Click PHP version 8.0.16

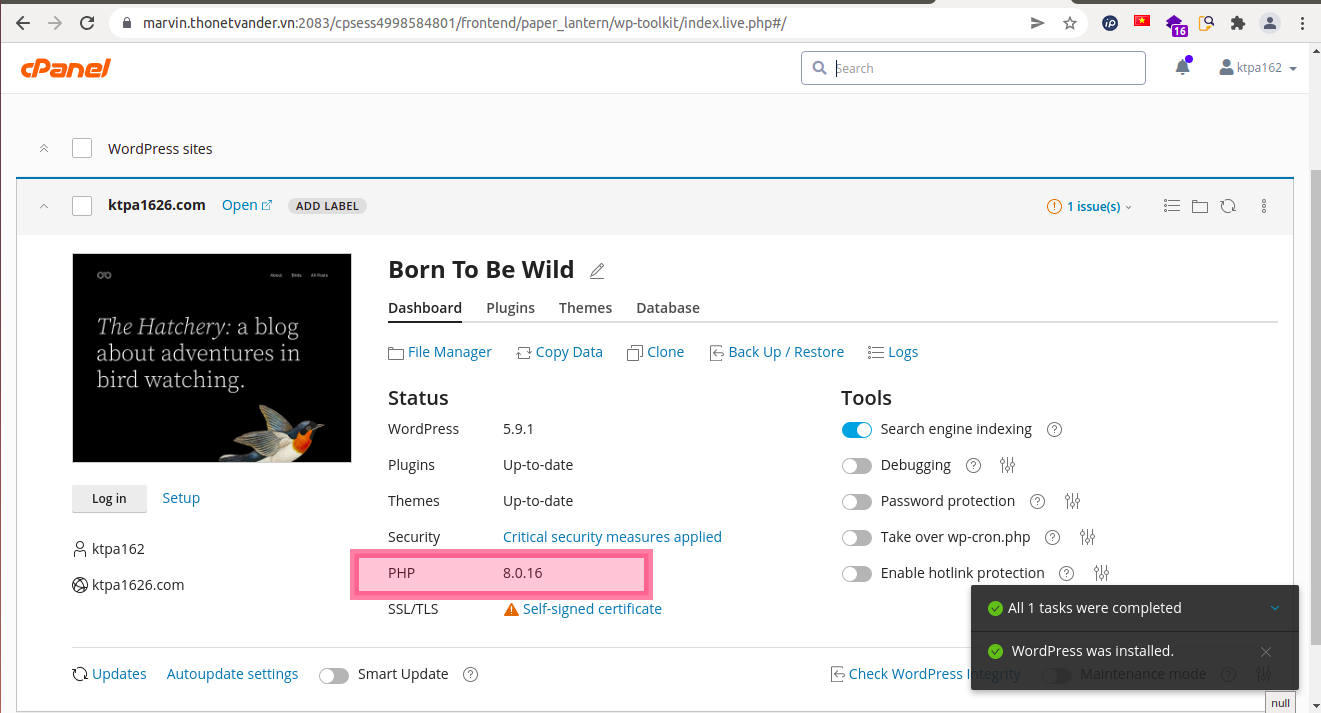pos(522,573)
